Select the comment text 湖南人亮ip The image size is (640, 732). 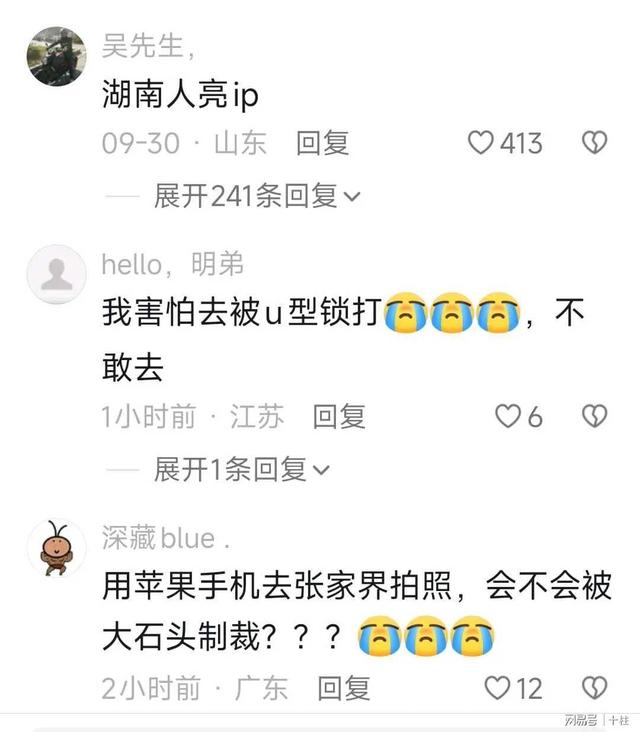tap(180, 94)
